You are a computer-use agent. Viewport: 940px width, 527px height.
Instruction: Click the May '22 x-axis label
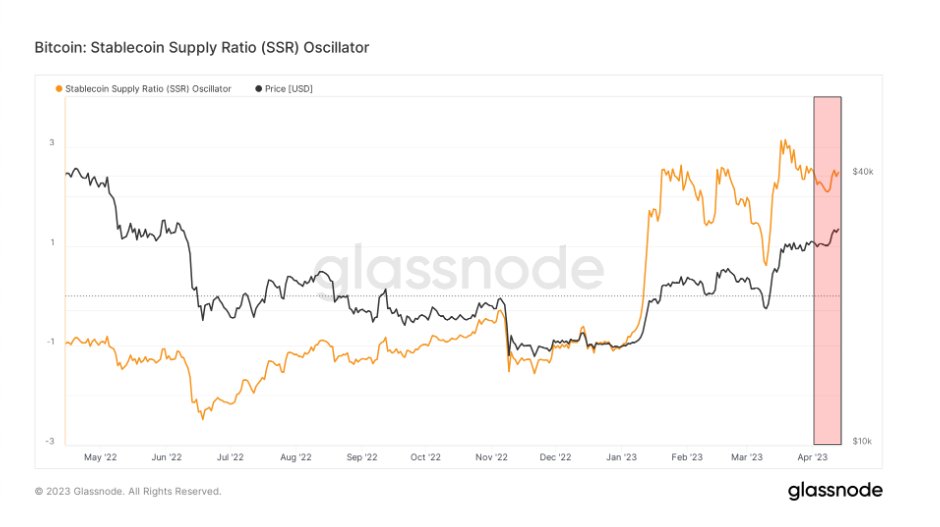coord(101,457)
